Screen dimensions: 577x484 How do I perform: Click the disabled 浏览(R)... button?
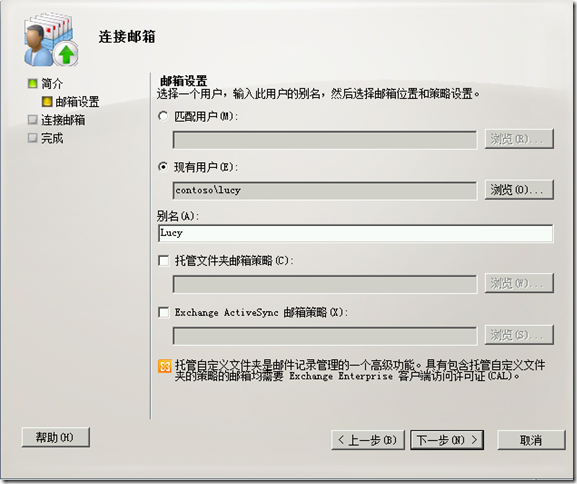519,139
